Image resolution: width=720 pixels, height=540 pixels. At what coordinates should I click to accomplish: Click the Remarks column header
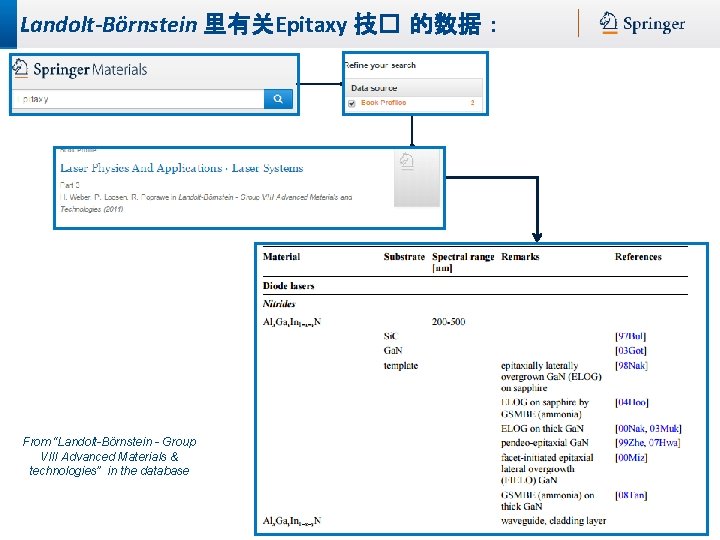520,257
